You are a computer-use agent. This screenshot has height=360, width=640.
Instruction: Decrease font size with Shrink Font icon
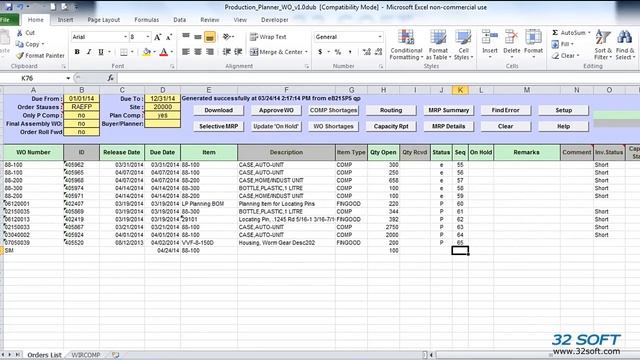(x=169, y=37)
